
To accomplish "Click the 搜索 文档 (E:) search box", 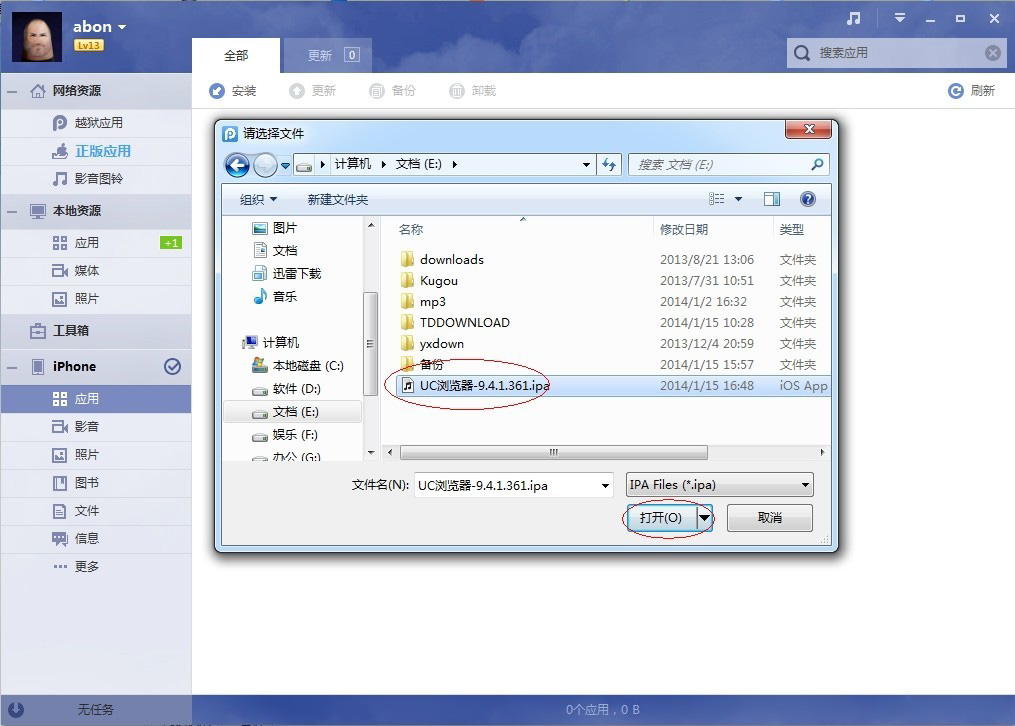I will coord(728,165).
